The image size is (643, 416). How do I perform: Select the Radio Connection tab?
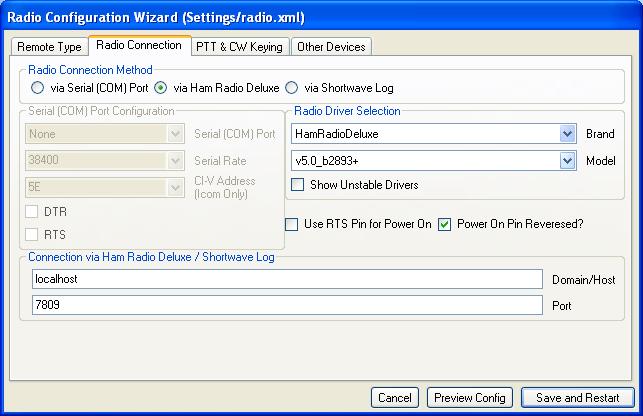point(139,46)
